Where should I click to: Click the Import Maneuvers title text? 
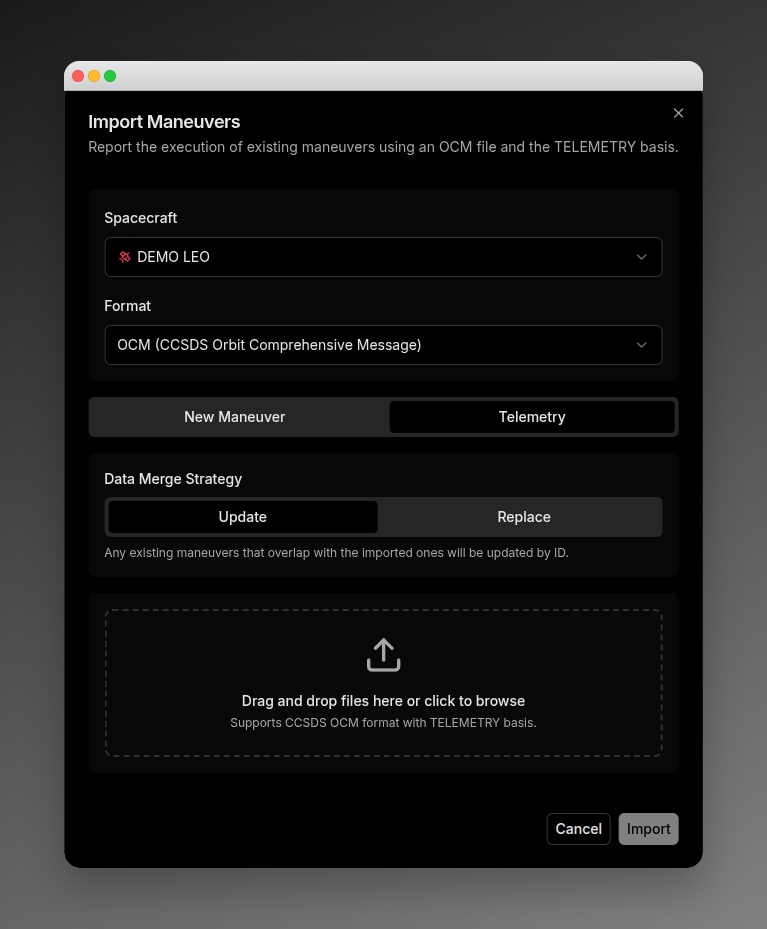[164, 122]
